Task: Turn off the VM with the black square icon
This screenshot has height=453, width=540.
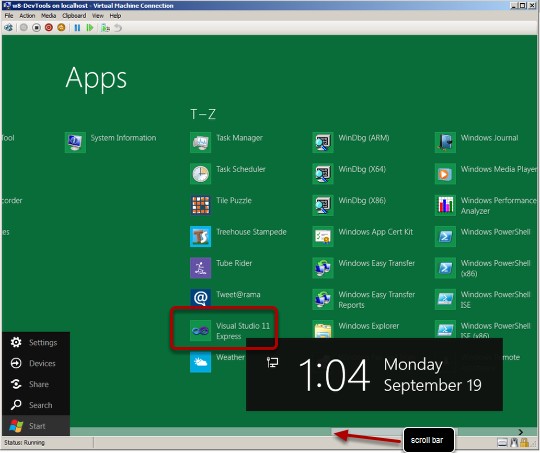Action: [36, 28]
